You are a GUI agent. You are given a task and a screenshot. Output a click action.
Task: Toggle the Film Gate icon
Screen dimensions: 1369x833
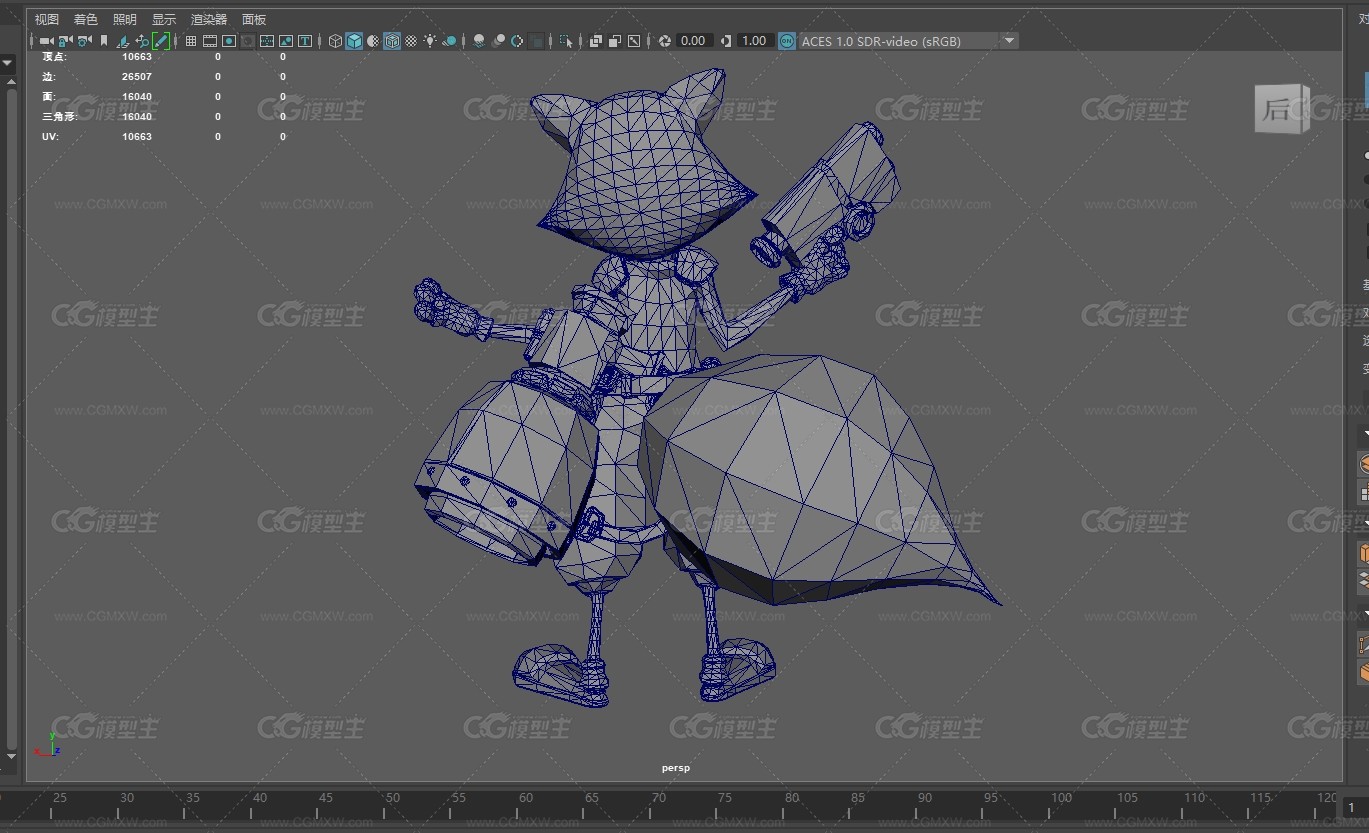pyautogui.click(x=210, y=41)
